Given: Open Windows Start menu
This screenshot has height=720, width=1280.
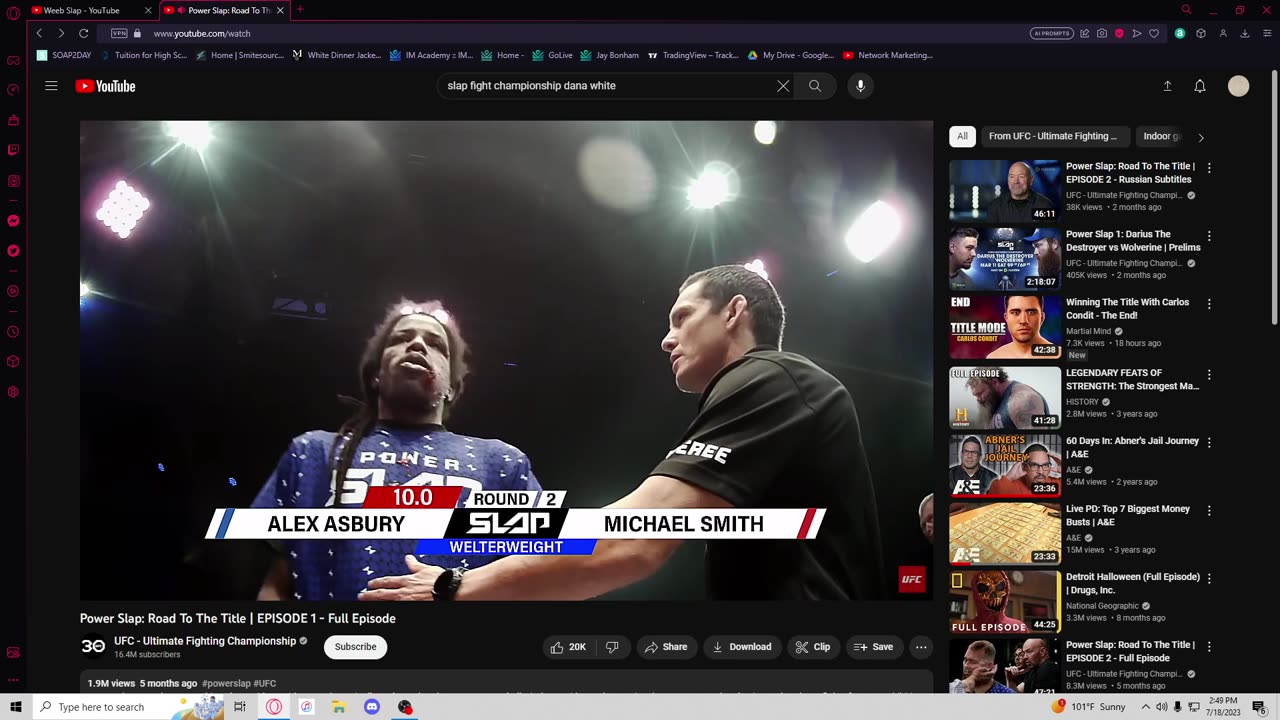Looking at the screenshot, I should pyautogui.click(x=15, y=707).
